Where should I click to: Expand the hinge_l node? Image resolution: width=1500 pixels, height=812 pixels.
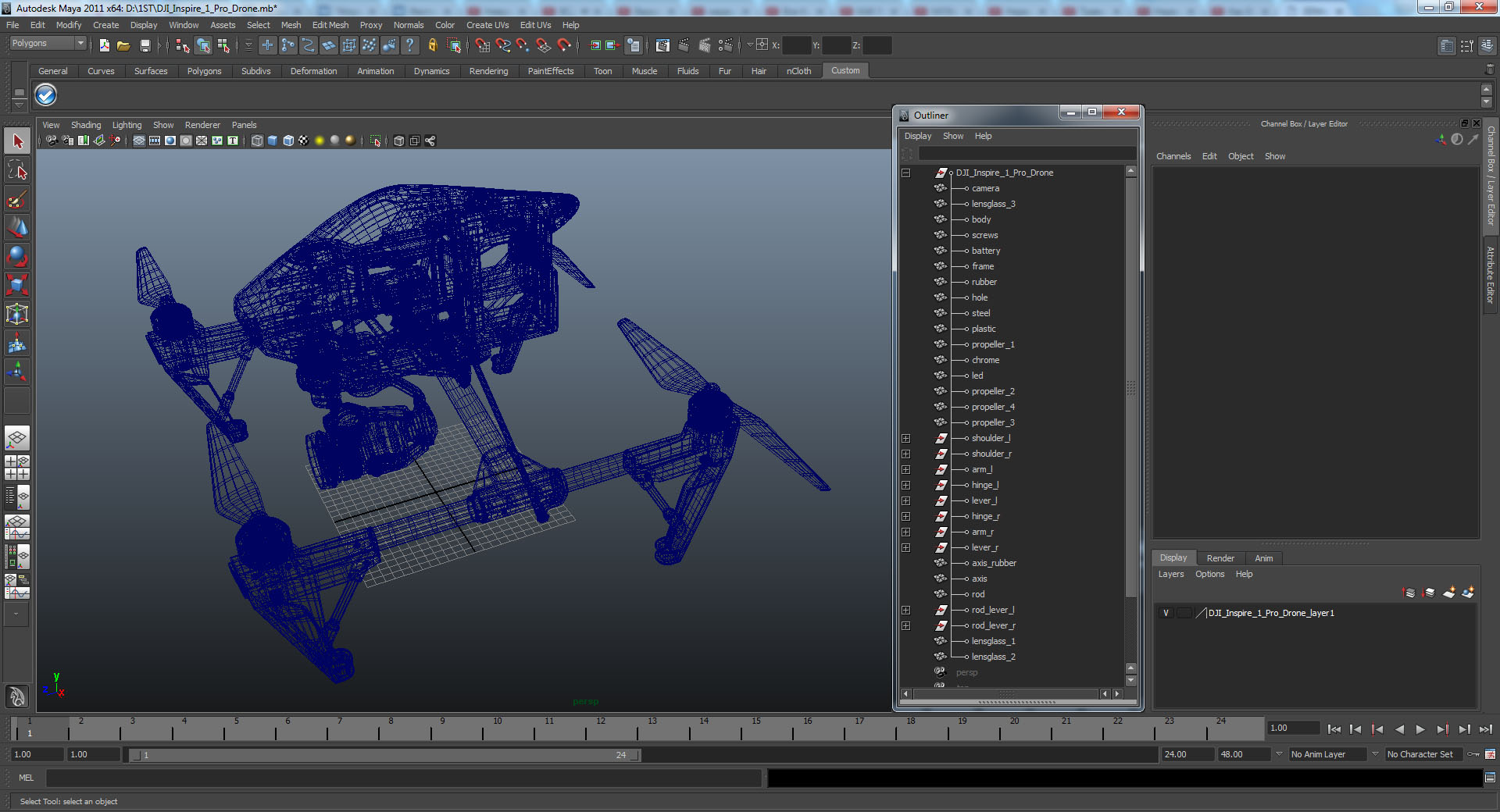[x=905, y=485]
